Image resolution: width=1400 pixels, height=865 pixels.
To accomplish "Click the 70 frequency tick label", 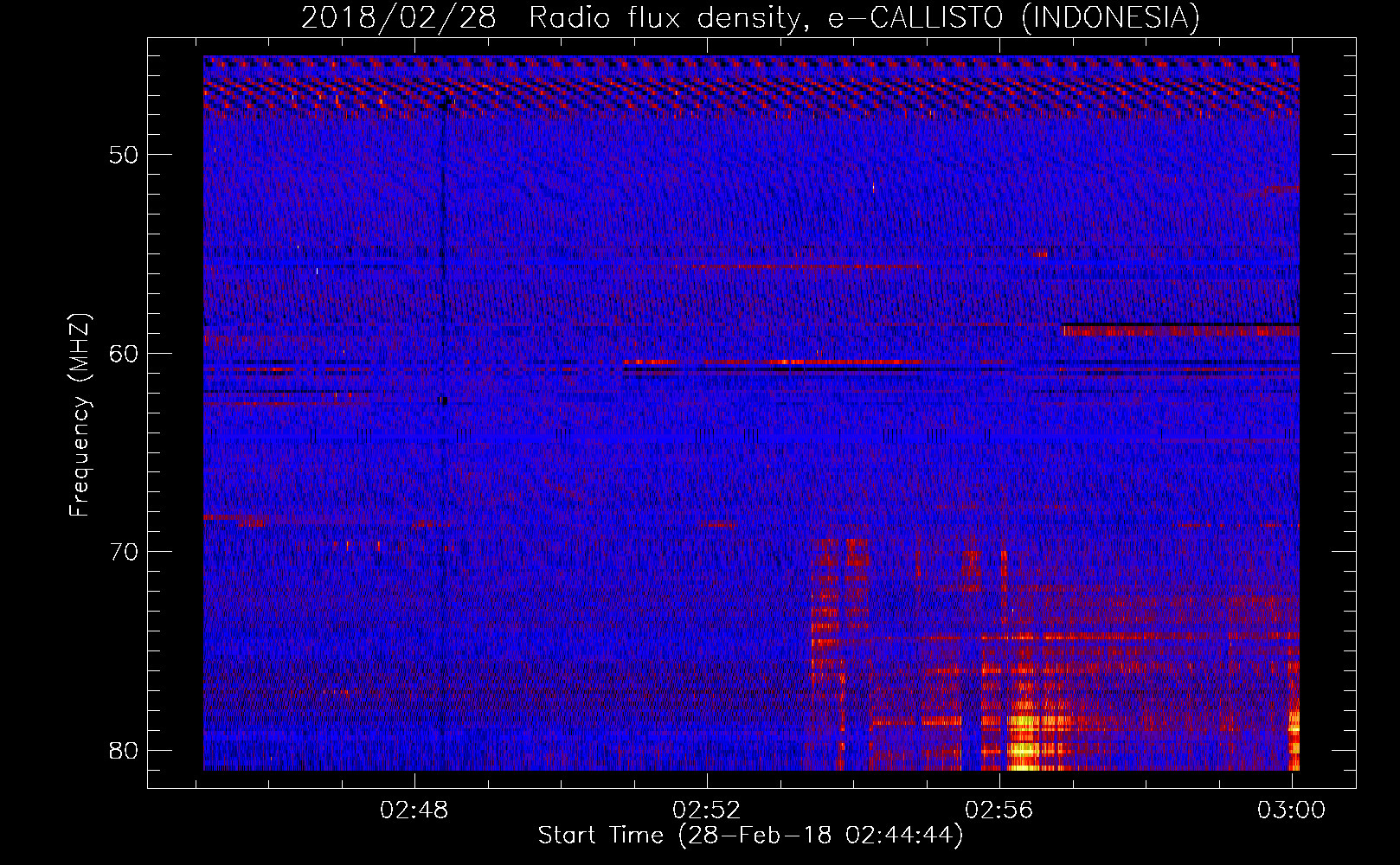I will (x=125, y=552).
